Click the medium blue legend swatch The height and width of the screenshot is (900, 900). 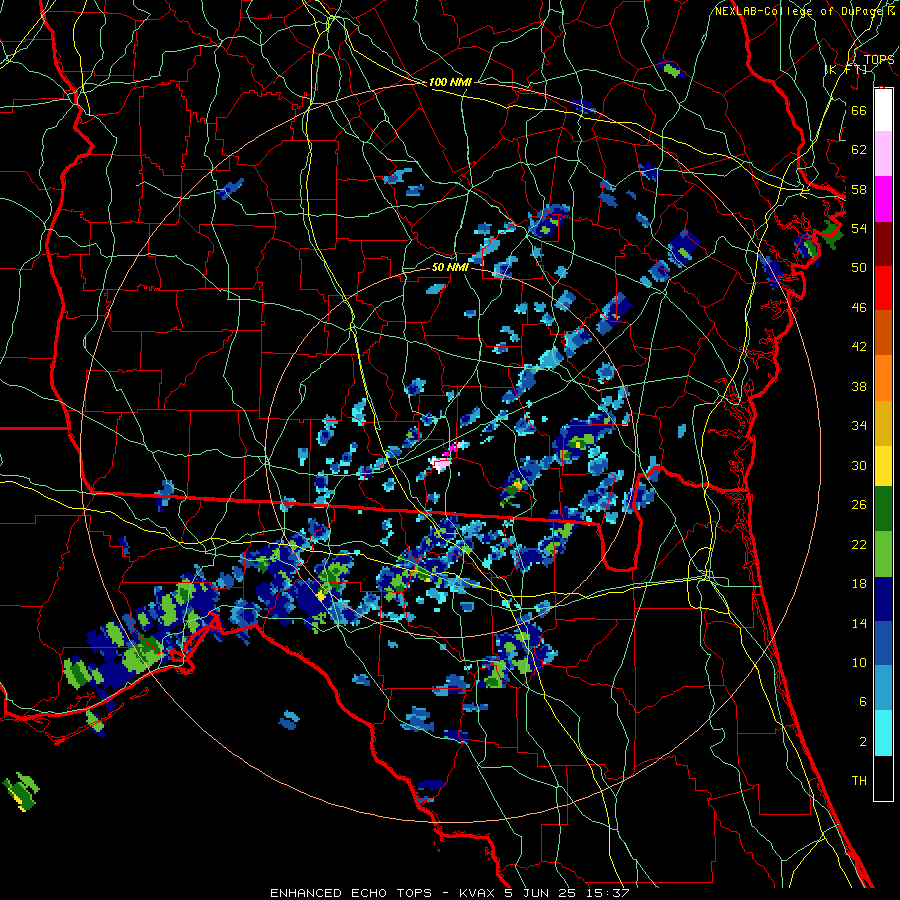tap(883, 643)
